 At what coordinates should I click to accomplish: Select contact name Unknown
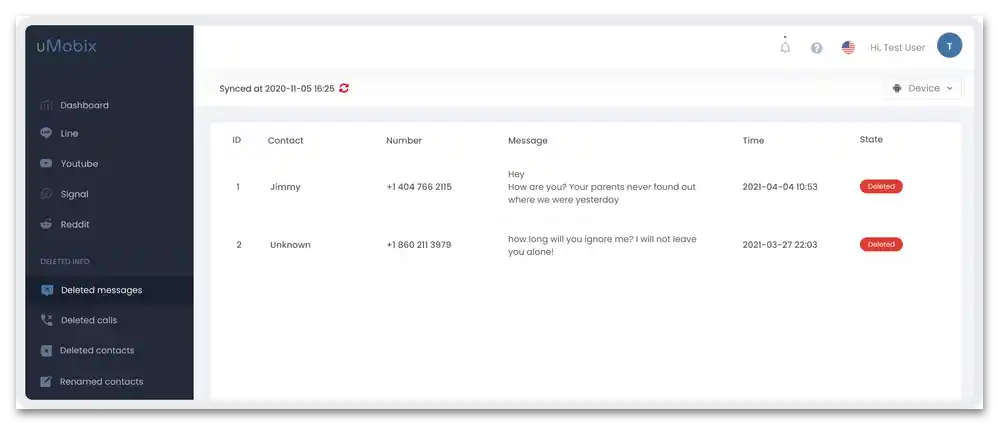290,245
